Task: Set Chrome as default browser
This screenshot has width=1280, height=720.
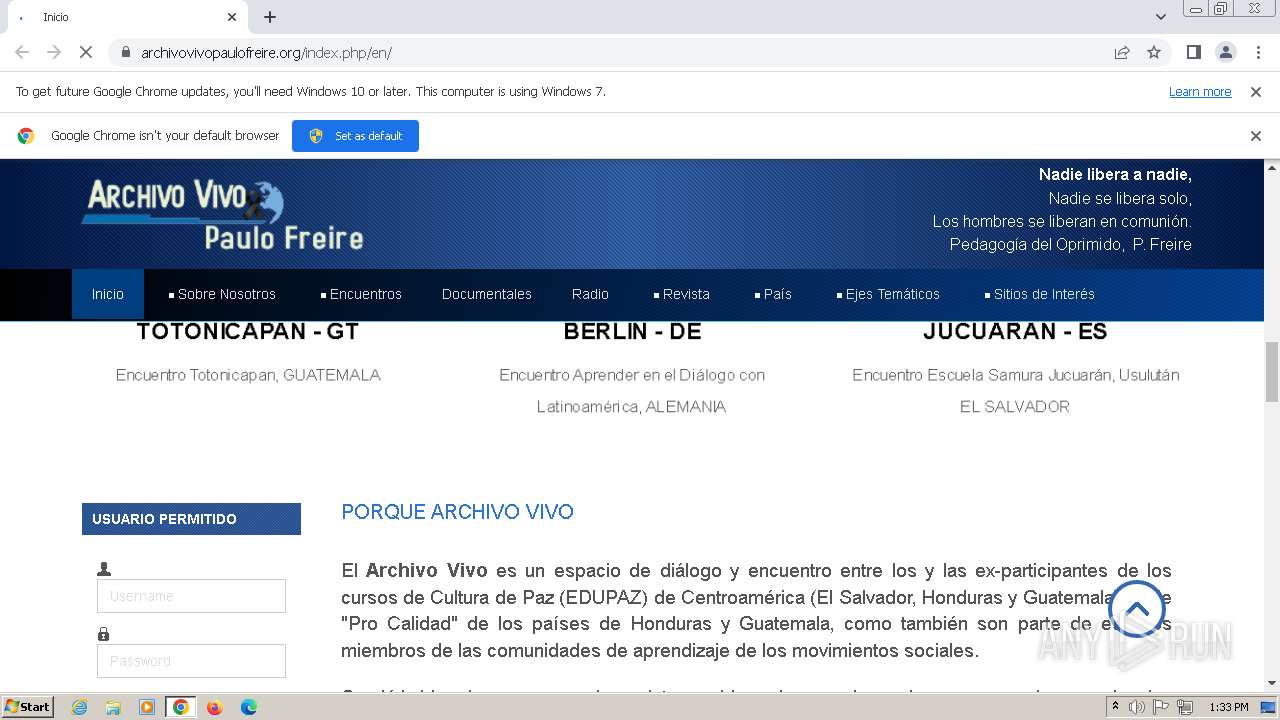Action: (355, 136)
